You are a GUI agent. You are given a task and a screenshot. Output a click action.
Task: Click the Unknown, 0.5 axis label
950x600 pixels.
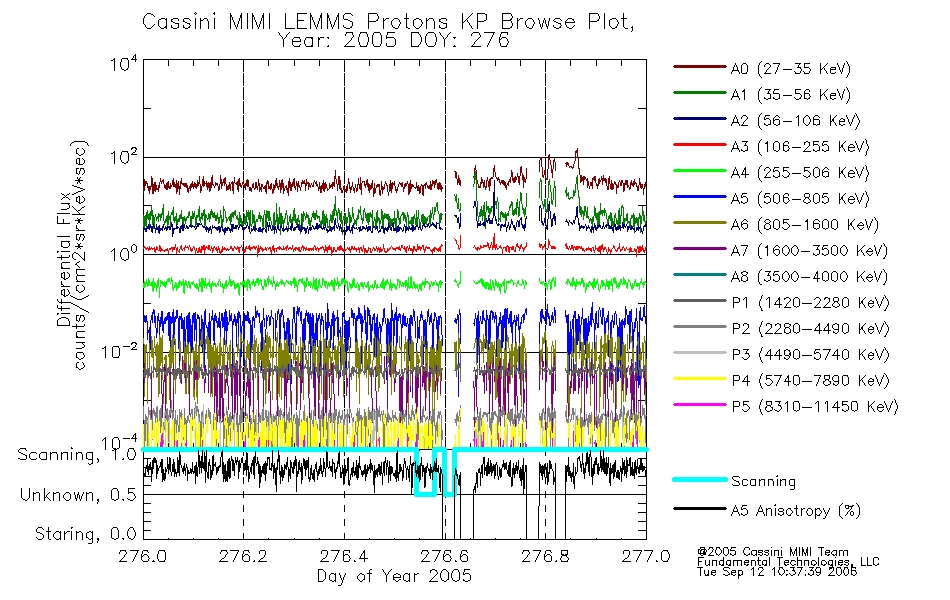[x=78, y=495]
